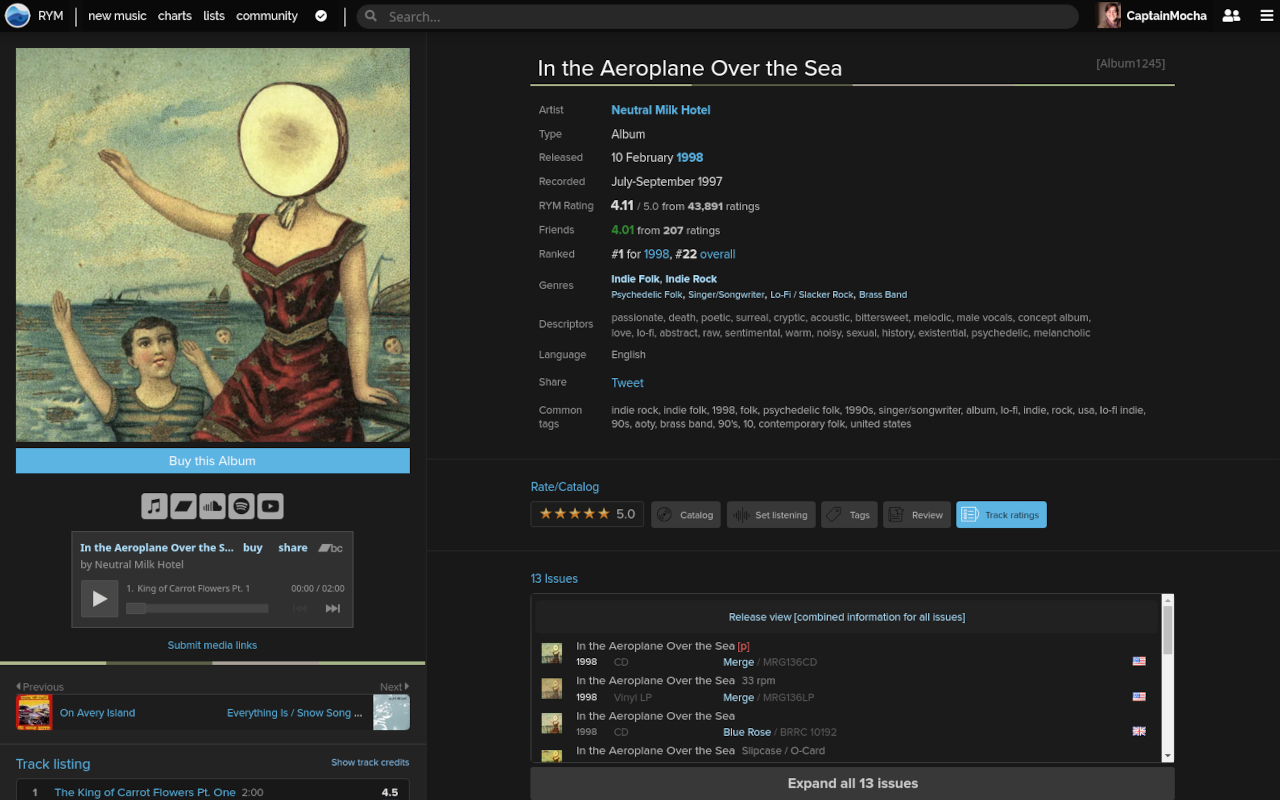Open the Catalog button
The height and width of the screenshot is (800, 1280).
coord(686,514)
